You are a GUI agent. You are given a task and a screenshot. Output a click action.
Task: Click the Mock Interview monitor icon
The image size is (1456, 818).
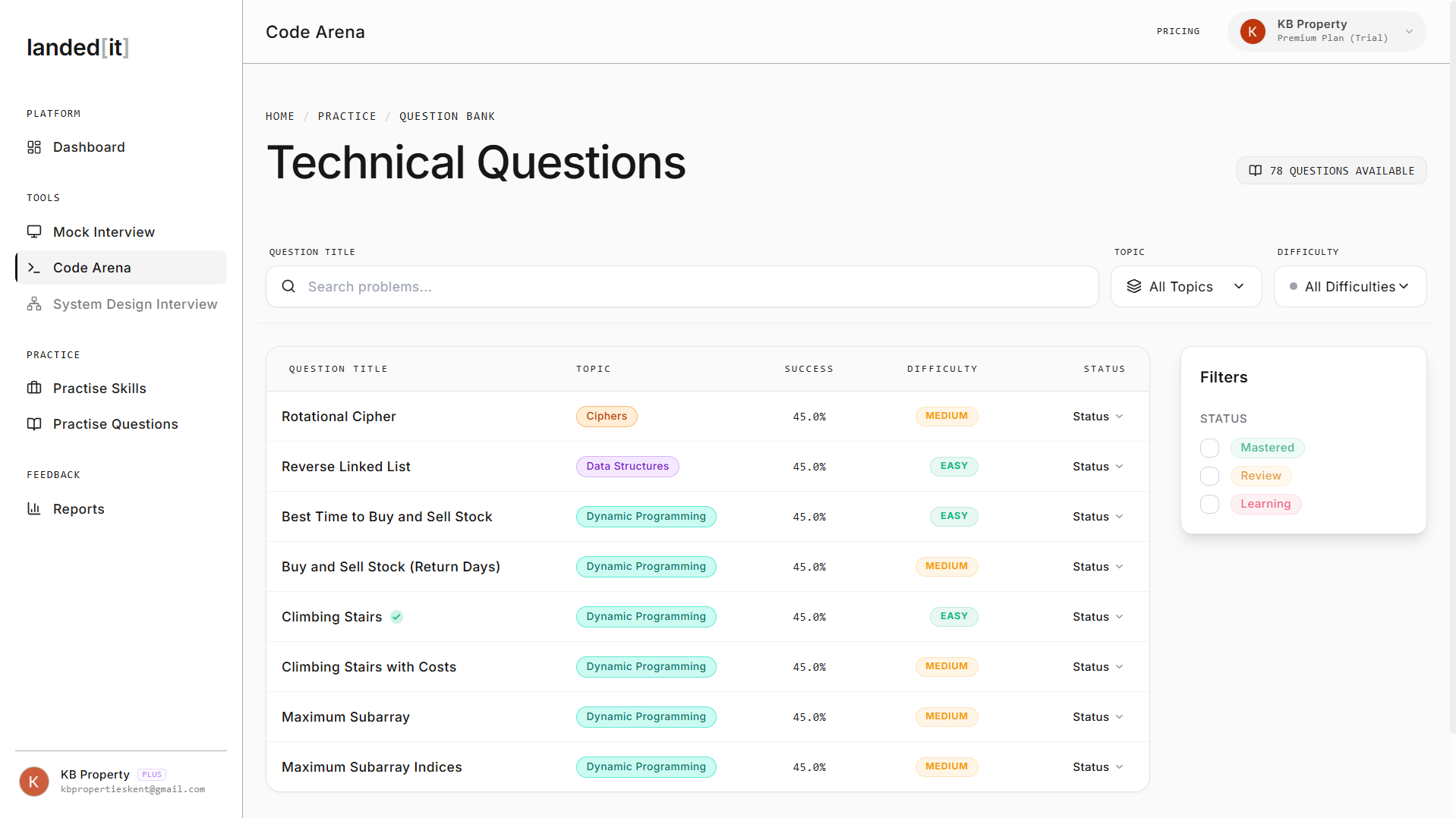coord(34,231)
